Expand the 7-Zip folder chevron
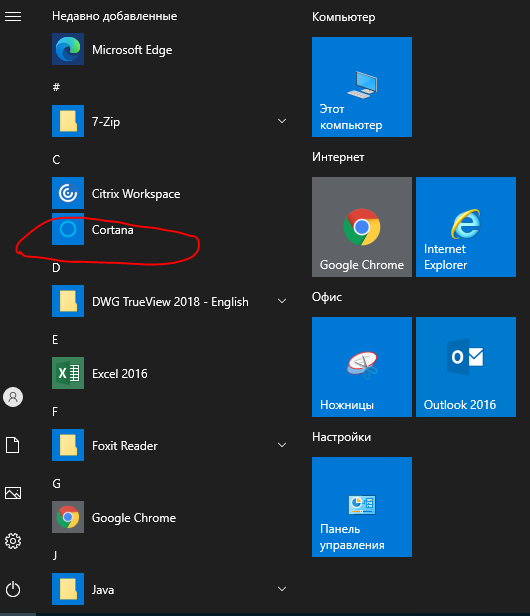The image size is (530, 616). click(282, 121)
